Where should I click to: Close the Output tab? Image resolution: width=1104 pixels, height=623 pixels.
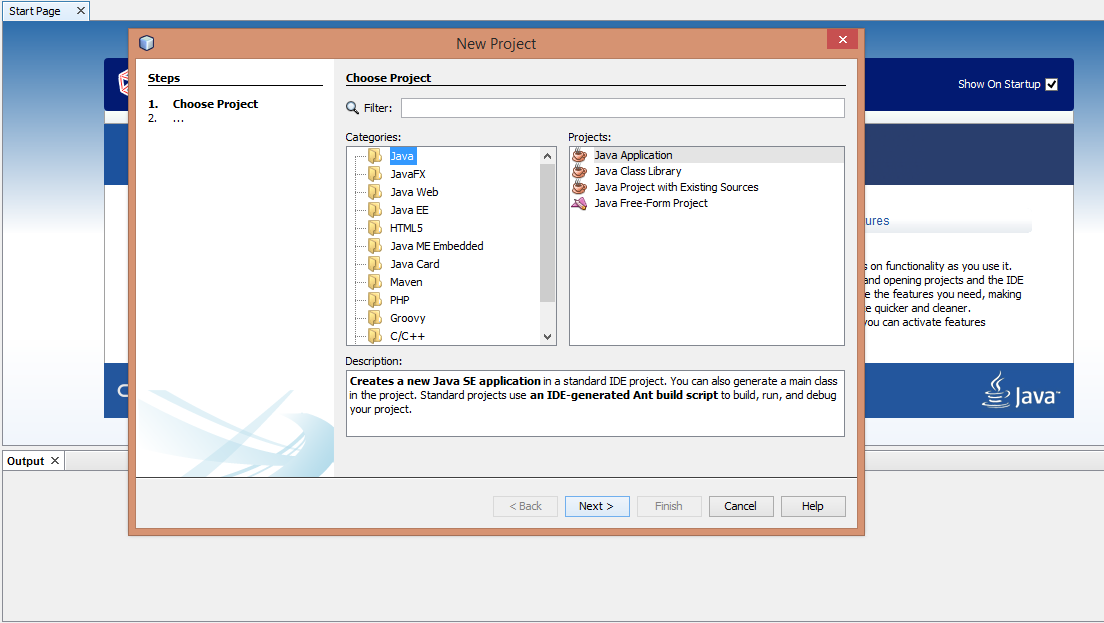pos(55,460)
